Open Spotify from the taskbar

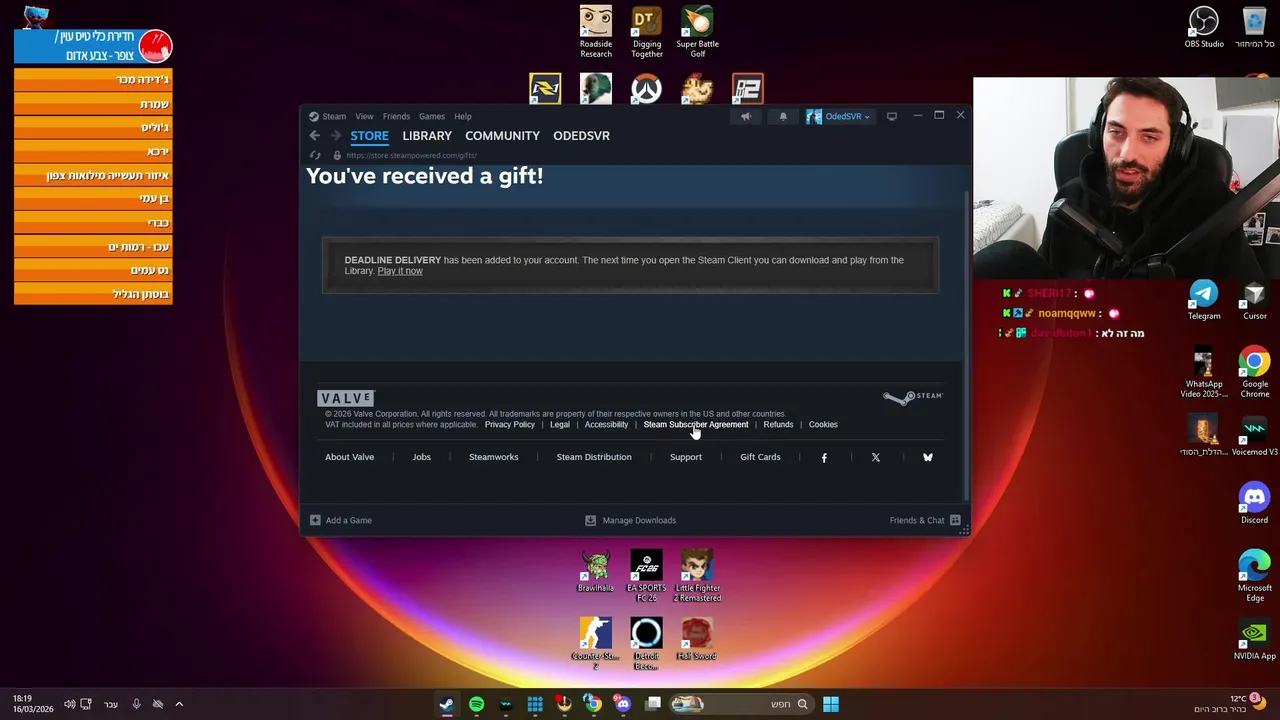tap(476, 704)
